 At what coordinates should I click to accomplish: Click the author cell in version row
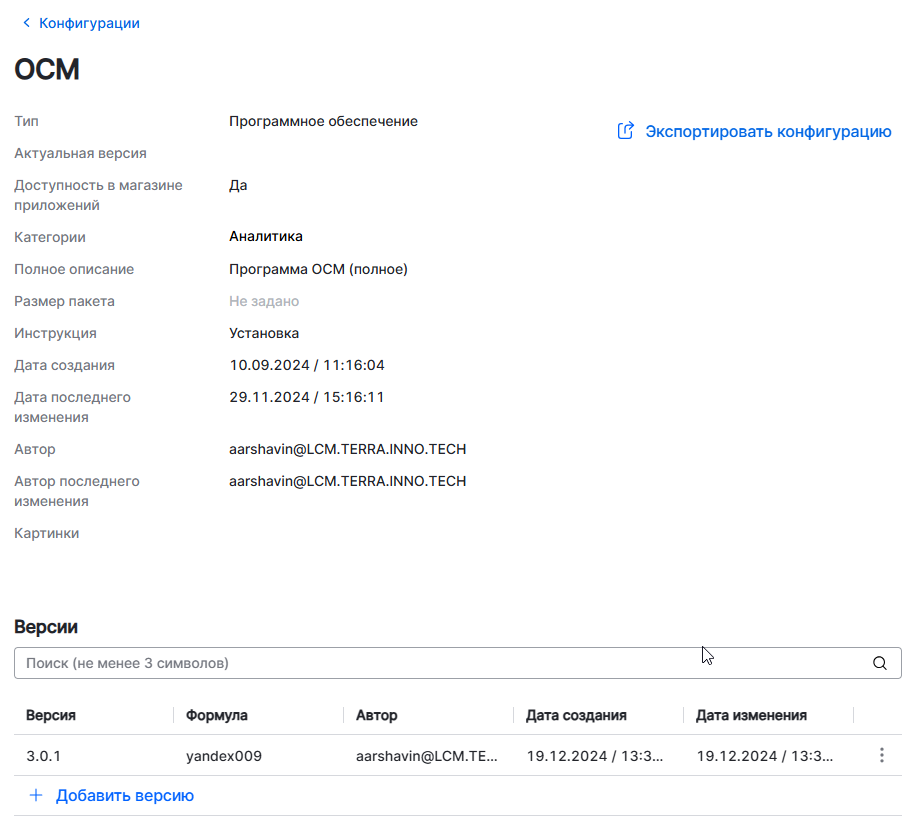tap(426, 756)
